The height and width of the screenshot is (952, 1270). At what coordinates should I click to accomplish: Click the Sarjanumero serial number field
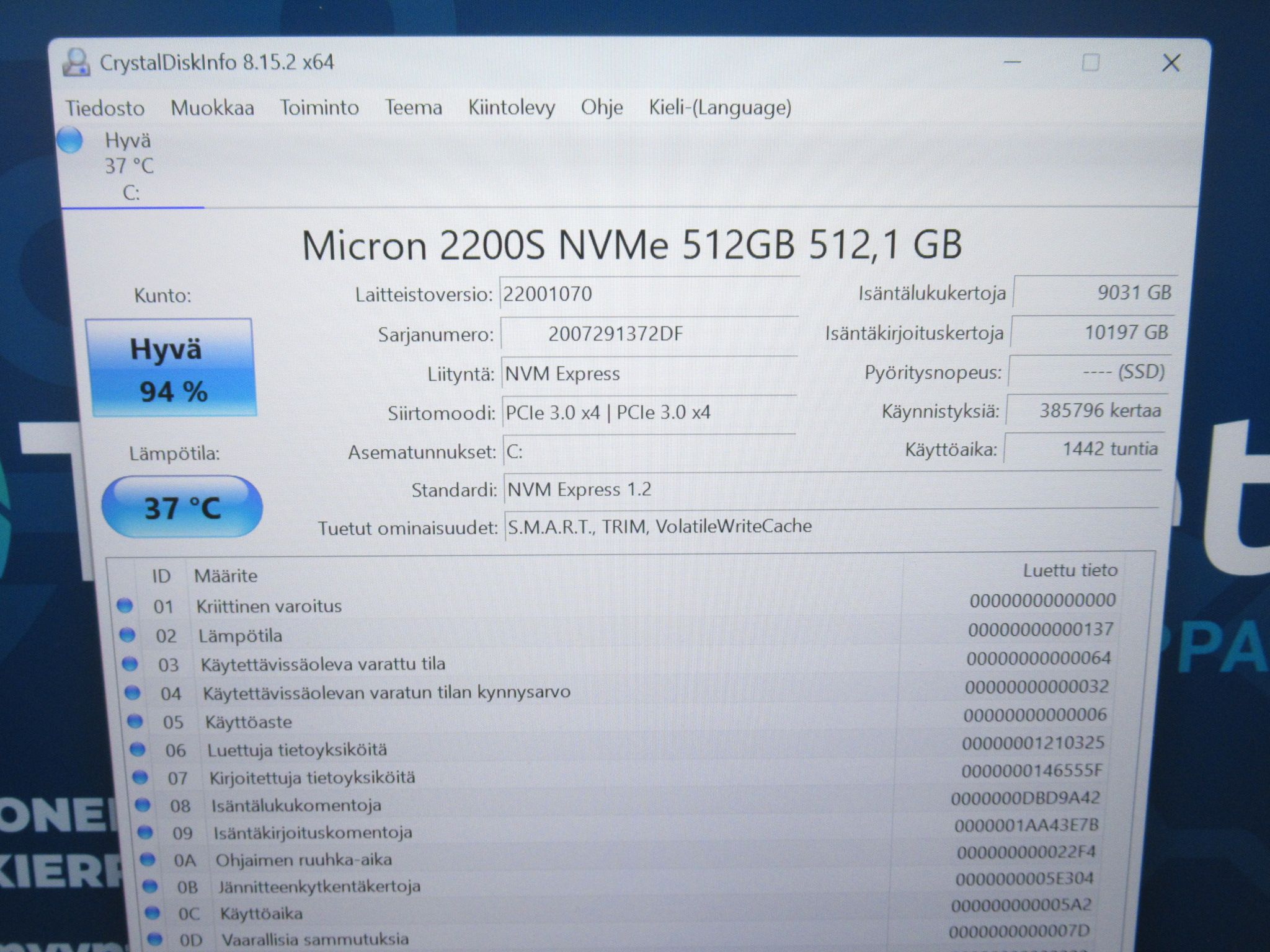pyautogui.click(x=649, y=334)
